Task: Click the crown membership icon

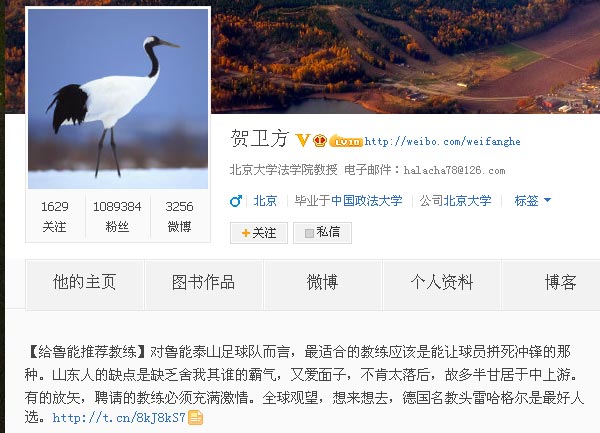Action: (x=320, y=141)
